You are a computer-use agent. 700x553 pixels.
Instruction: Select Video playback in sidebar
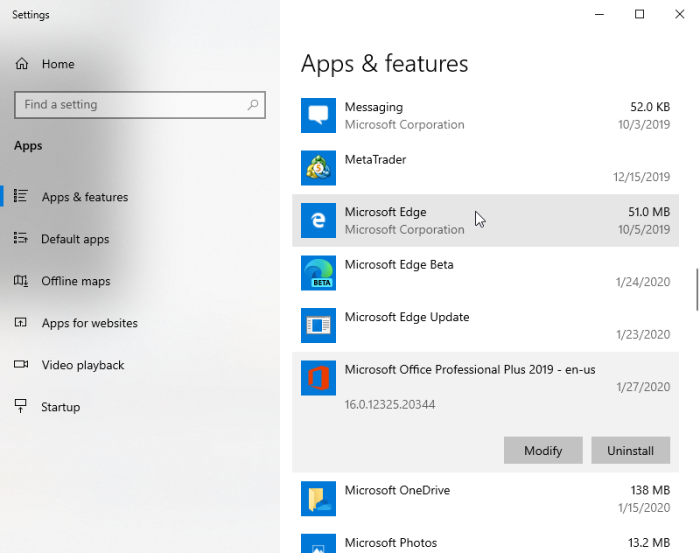coord(83,365)
